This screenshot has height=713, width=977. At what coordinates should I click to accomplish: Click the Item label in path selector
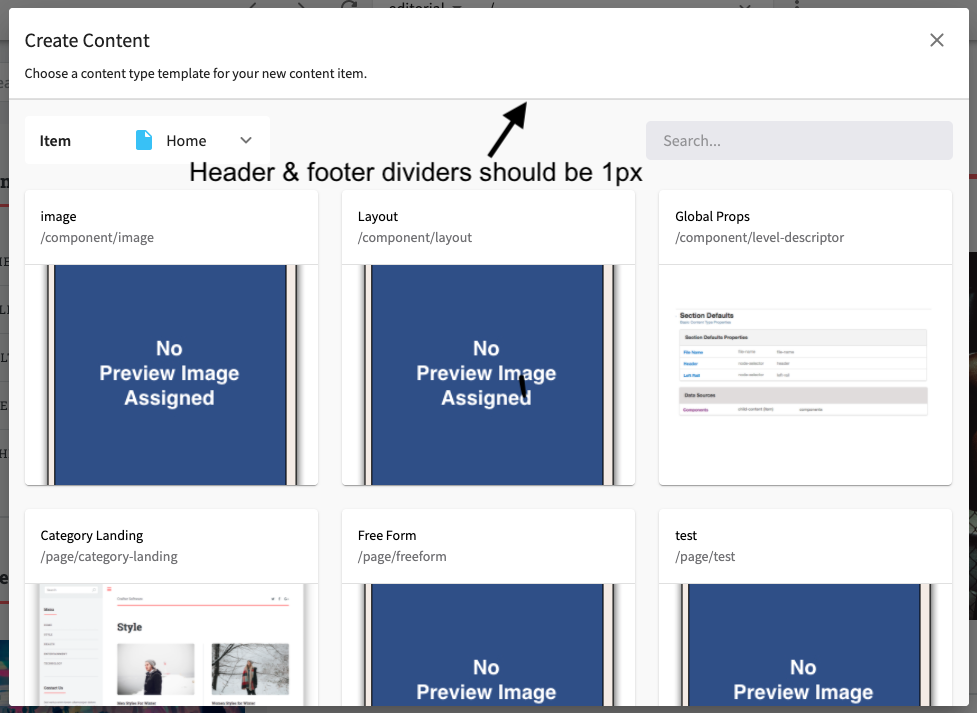point(55,141)
